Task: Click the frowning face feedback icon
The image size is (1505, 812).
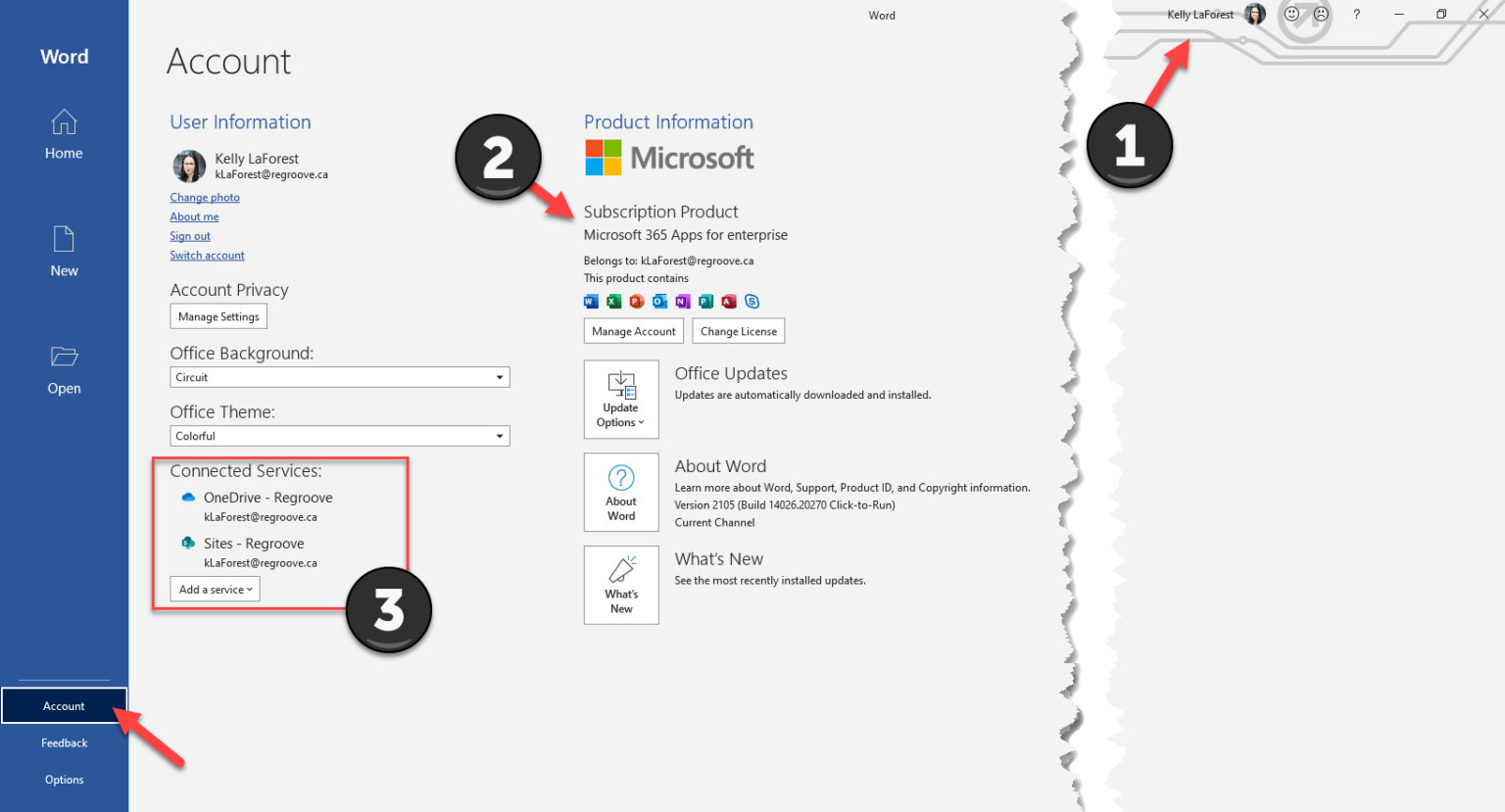Action: (1321, 14)
